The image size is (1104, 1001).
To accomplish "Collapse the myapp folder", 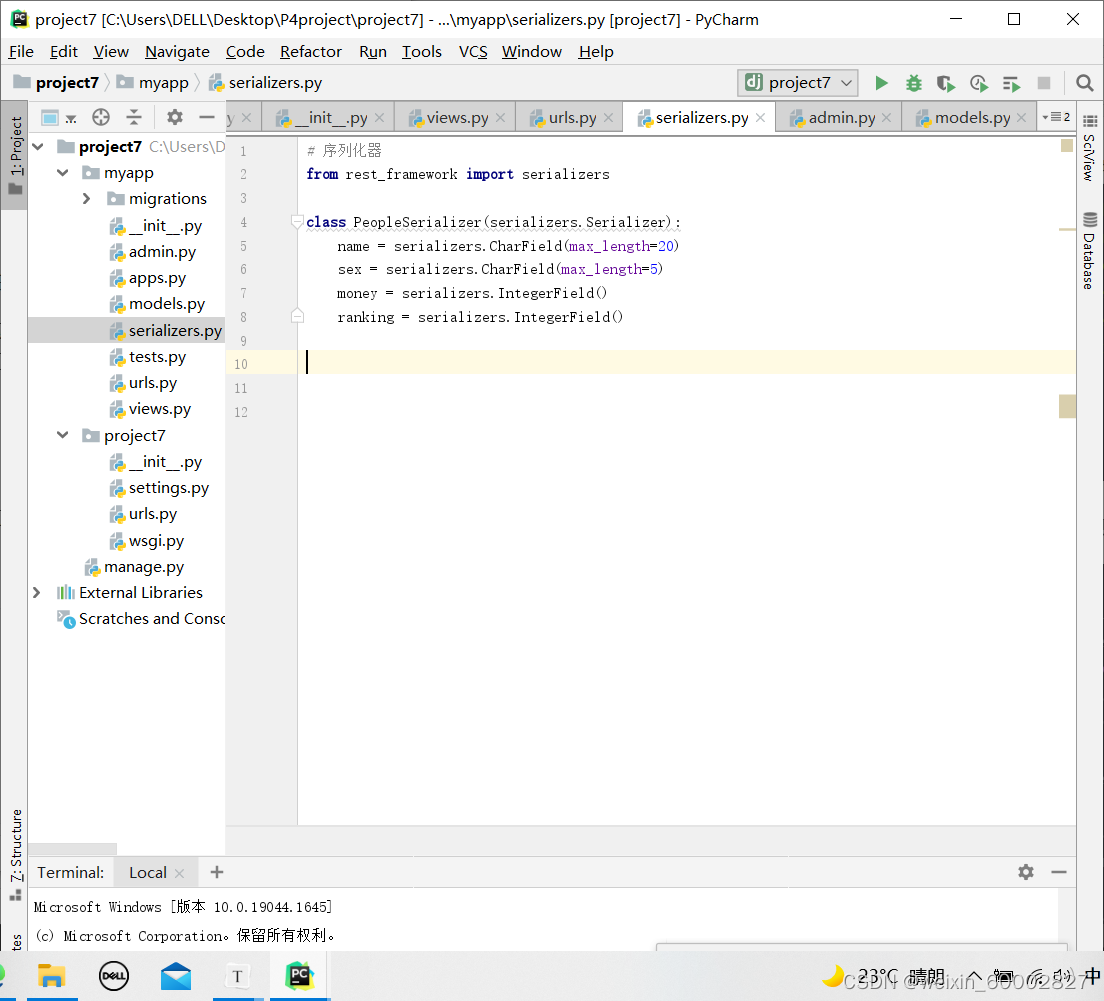I will 63,172.
